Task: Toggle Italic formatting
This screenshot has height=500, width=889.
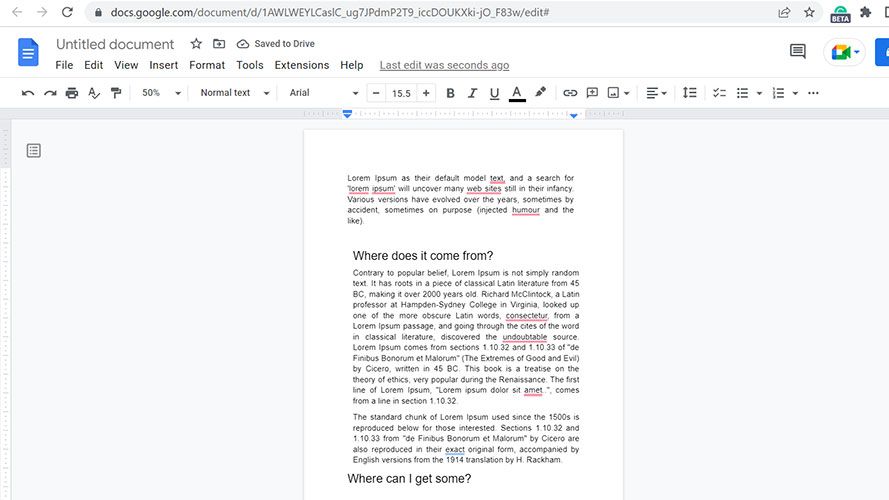Action: pos(472,93)
